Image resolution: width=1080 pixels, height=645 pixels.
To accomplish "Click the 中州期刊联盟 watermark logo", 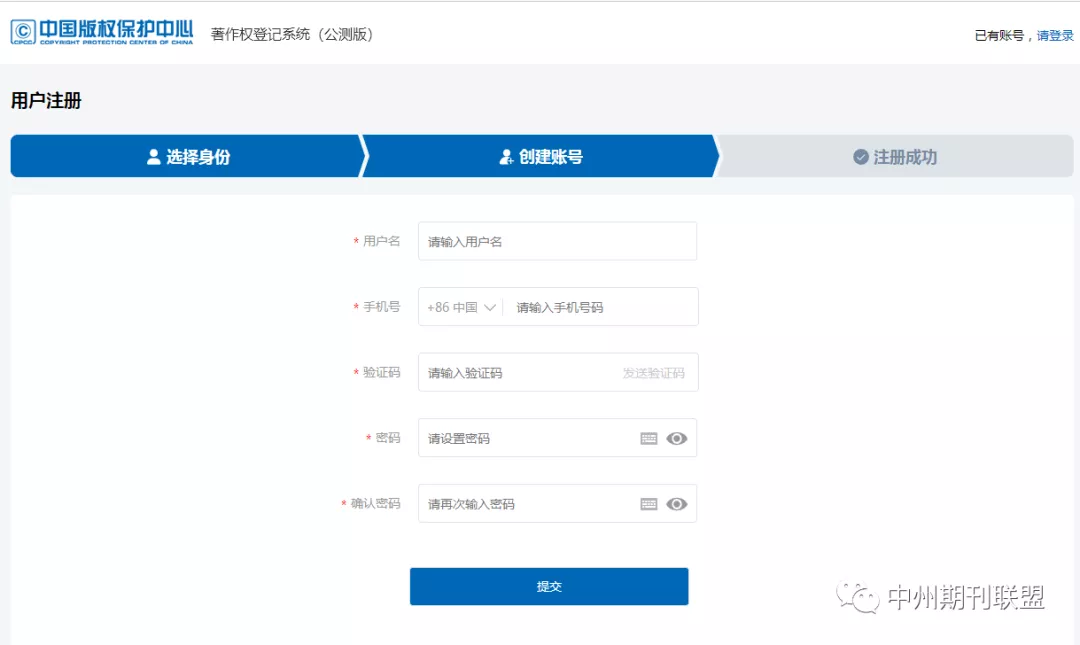I will 940,597.
